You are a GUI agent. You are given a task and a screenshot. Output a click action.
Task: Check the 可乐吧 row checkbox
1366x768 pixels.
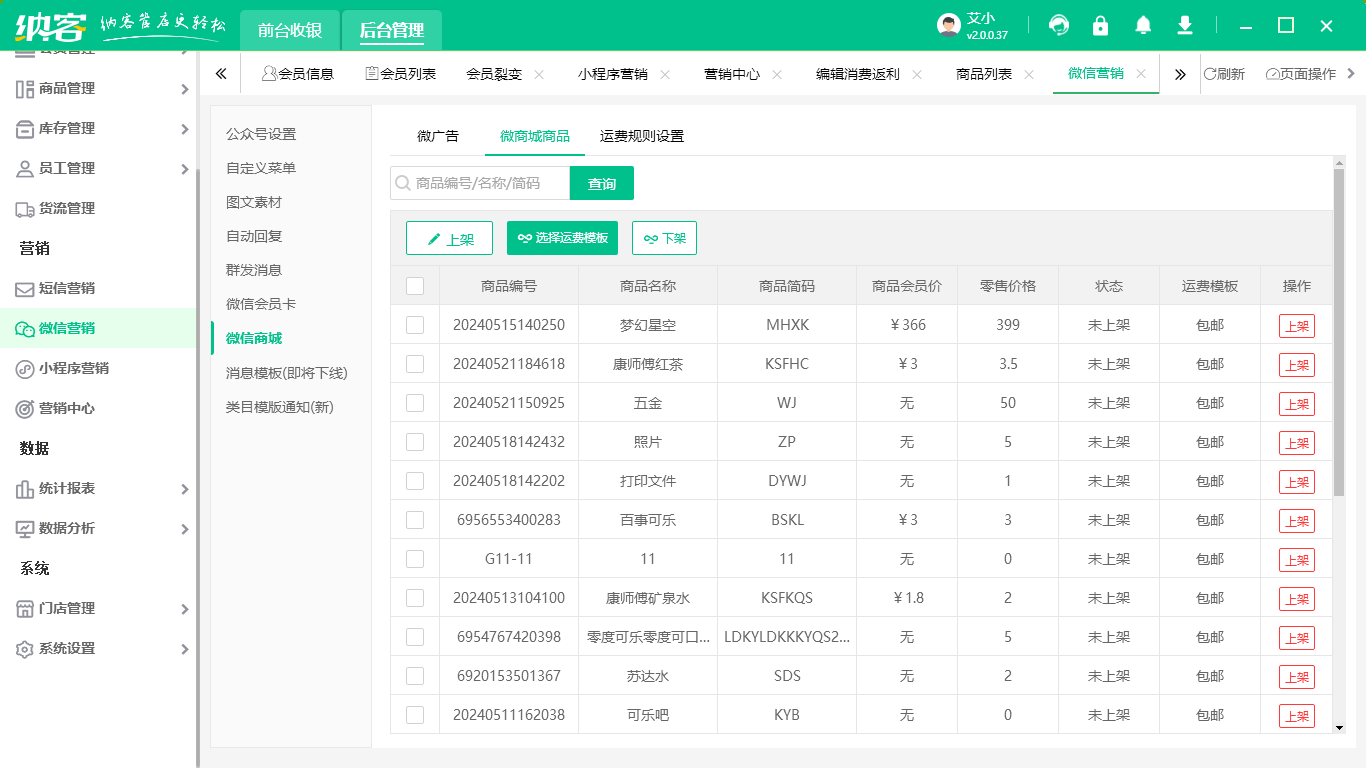click(415, 715)
